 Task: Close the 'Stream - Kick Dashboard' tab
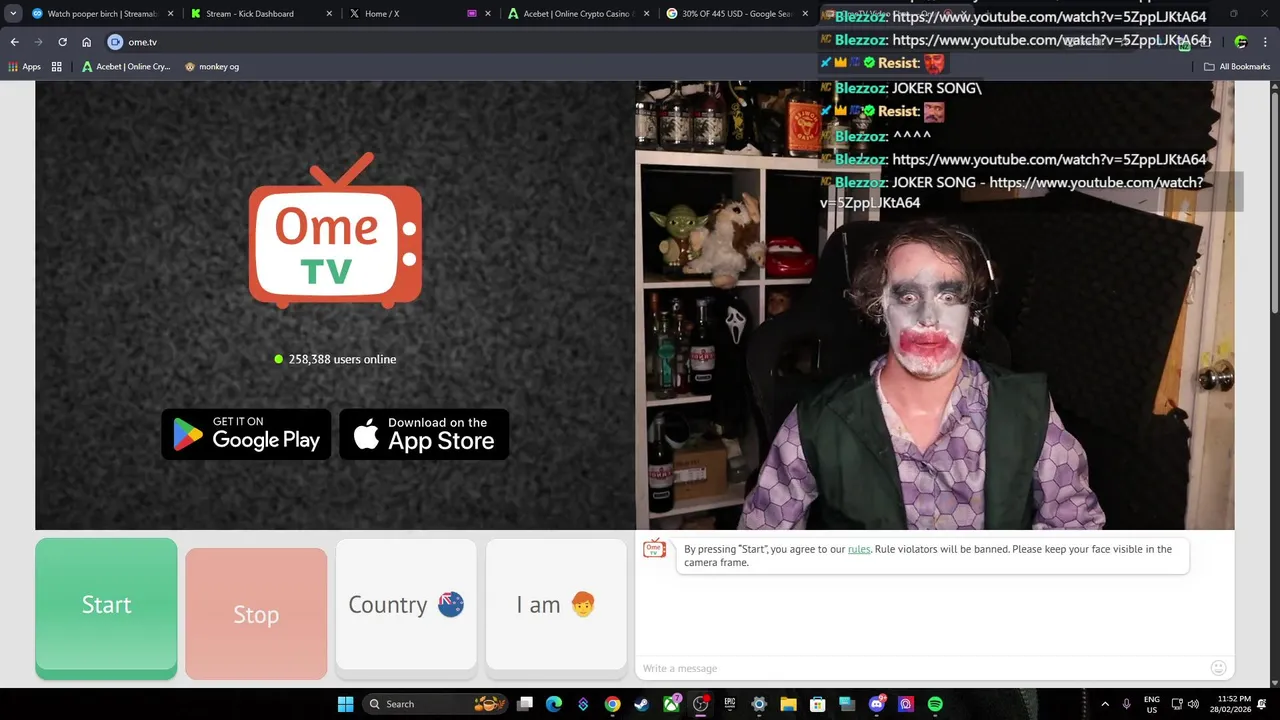click(329, 14)
